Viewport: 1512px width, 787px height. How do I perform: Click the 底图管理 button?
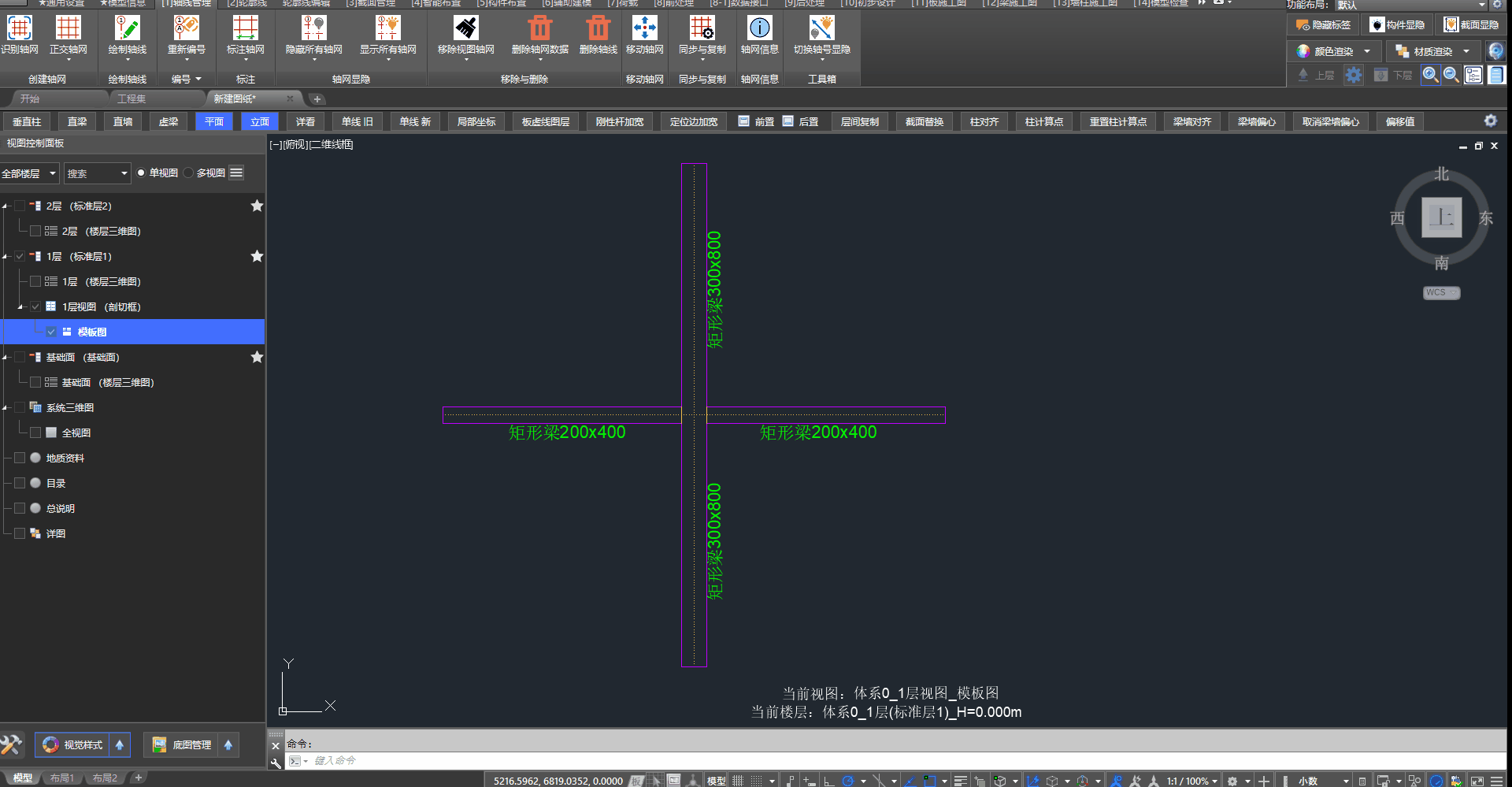(182, 744)
